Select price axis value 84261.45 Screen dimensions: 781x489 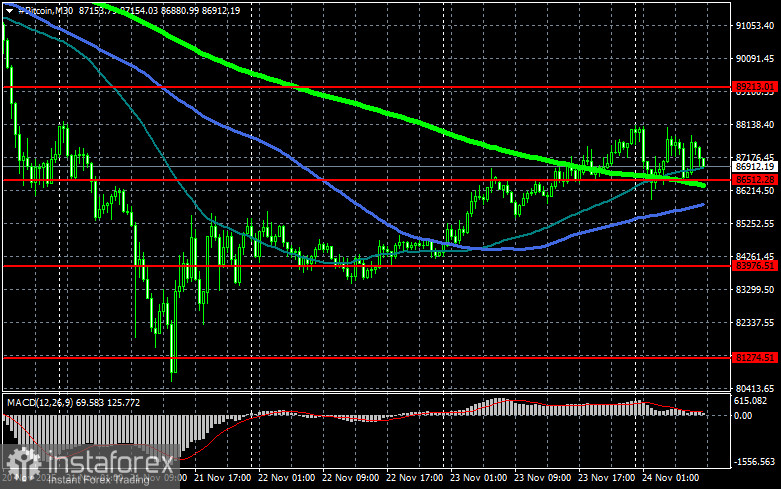(x=755, y=256)
